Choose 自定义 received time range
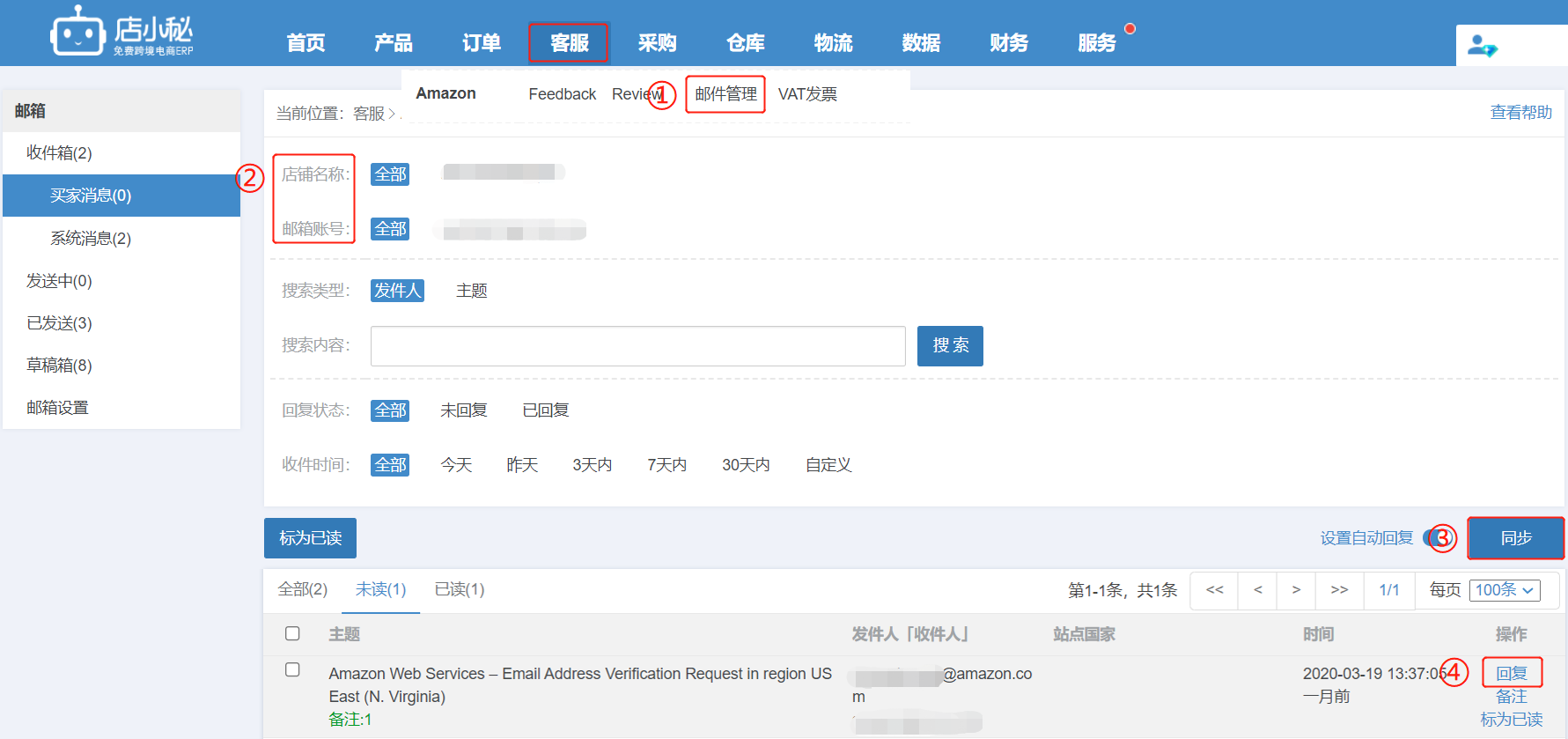The width and height of the screenshot is (1568, 739). pyautogui.click(x=828, y=465)
